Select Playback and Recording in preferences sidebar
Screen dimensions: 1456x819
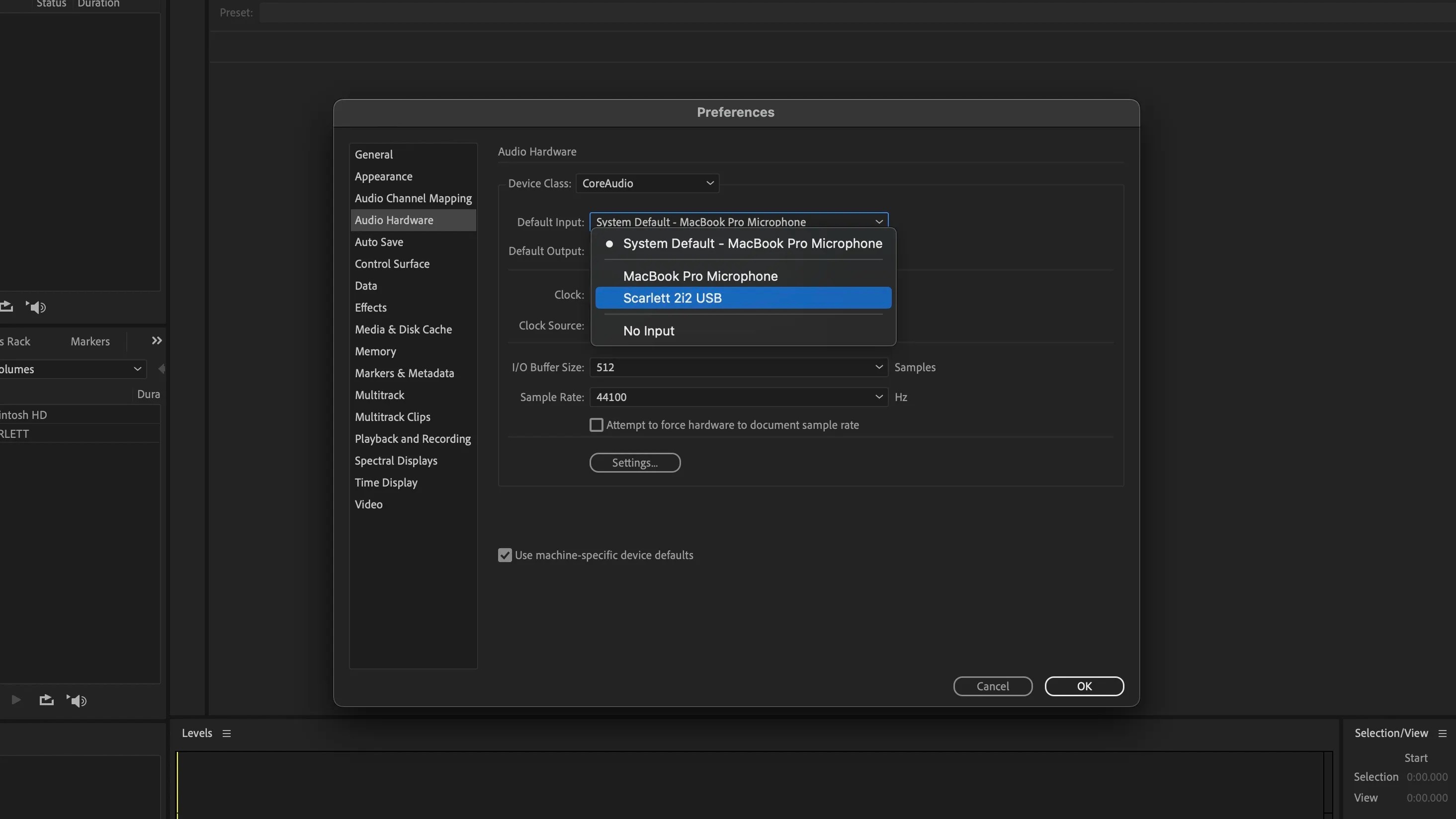413,439
